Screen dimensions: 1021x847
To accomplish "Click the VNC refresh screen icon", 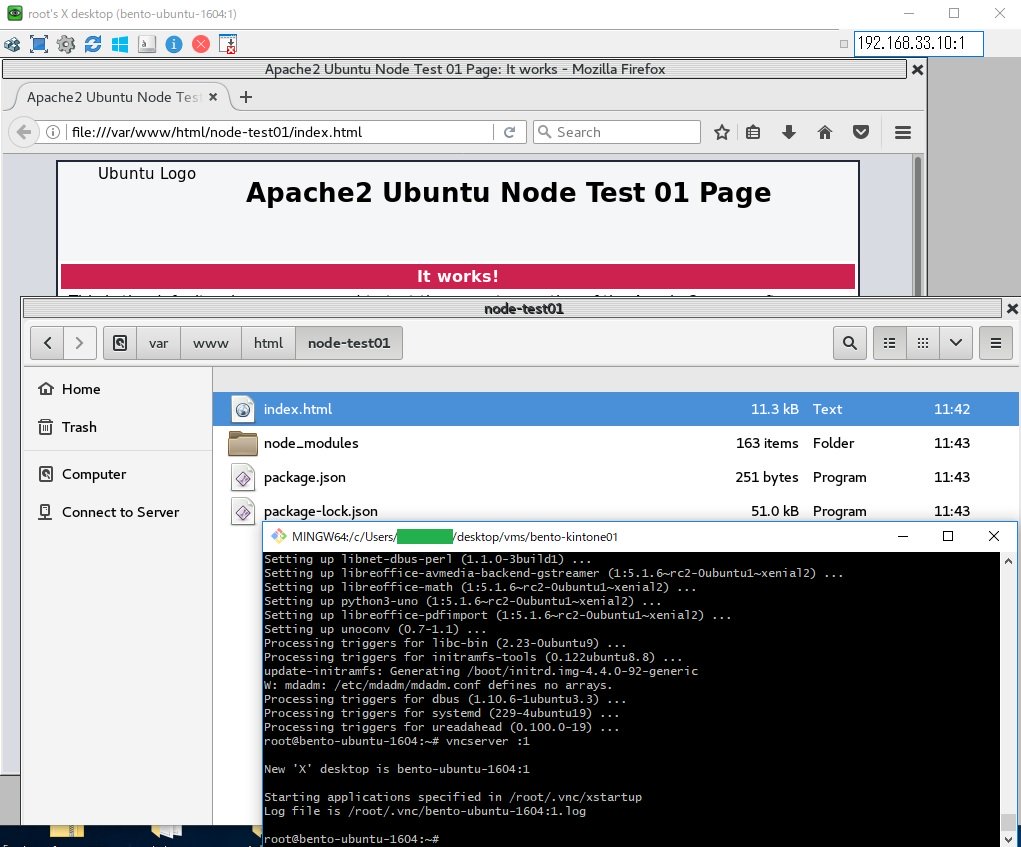I will (x=93, y=44).
